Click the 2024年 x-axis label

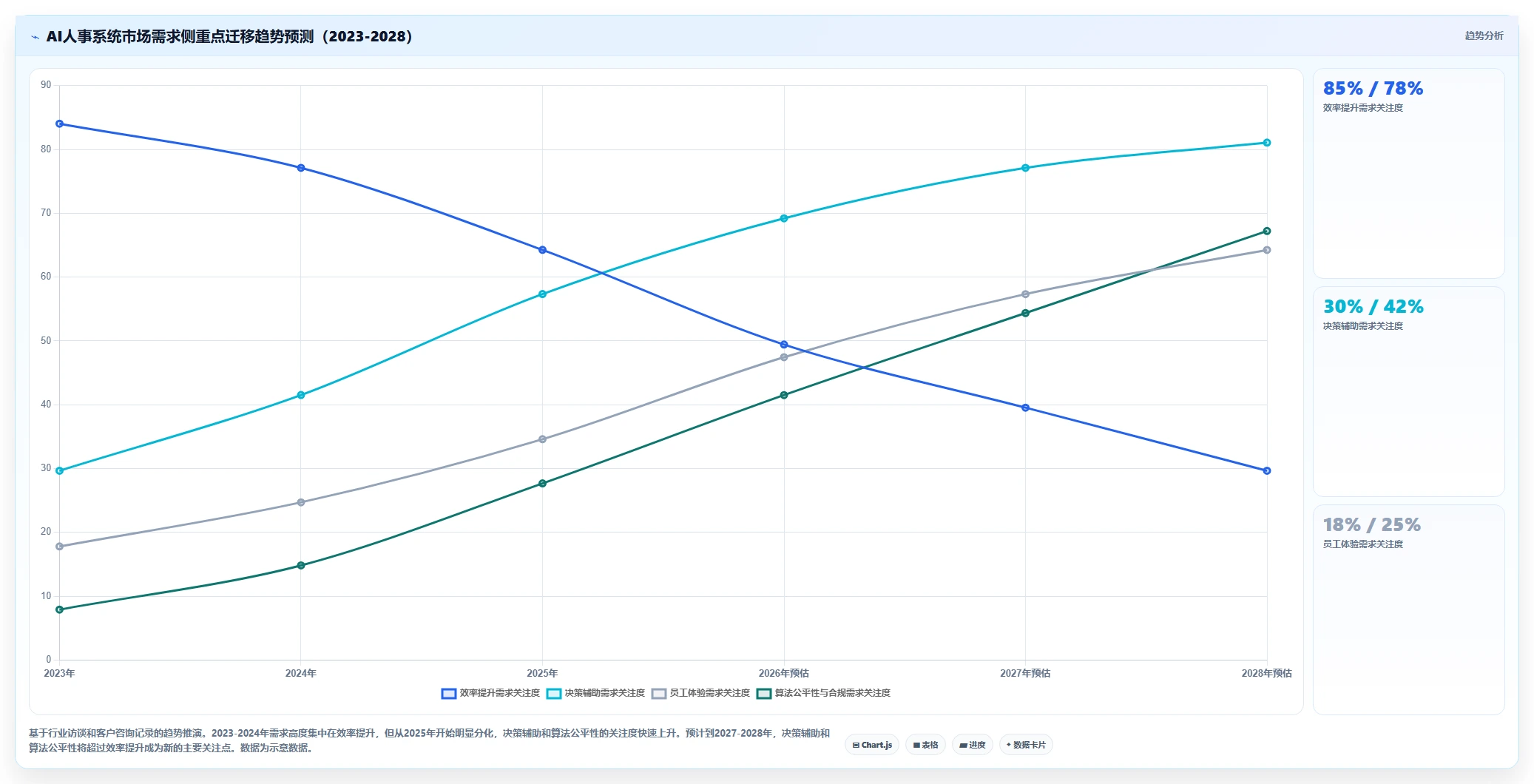pos(301,673)
